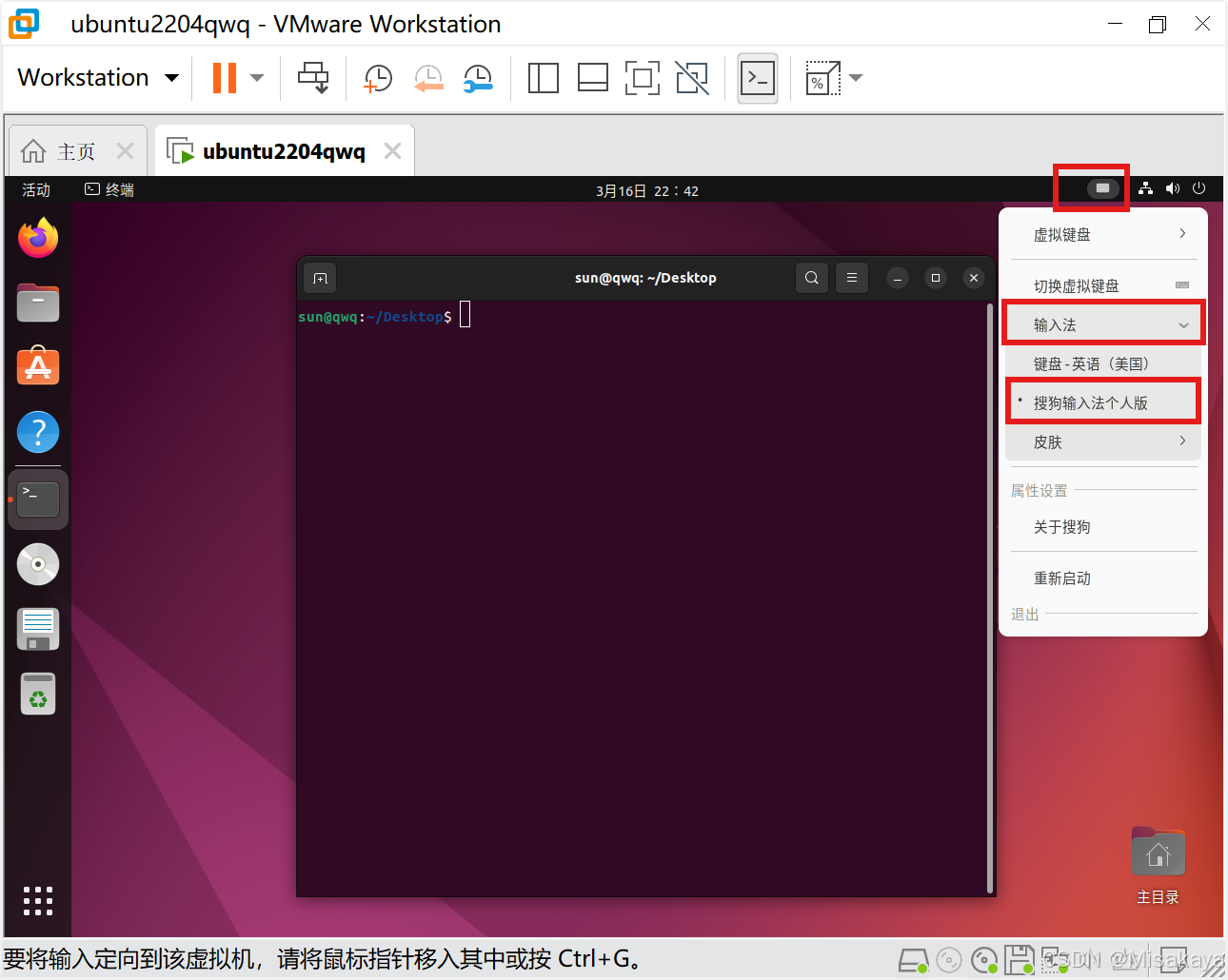The height and width of the screenshot is (980, 1228).
Task: Collapse the 输入法 section
Action: [1104, 324]
